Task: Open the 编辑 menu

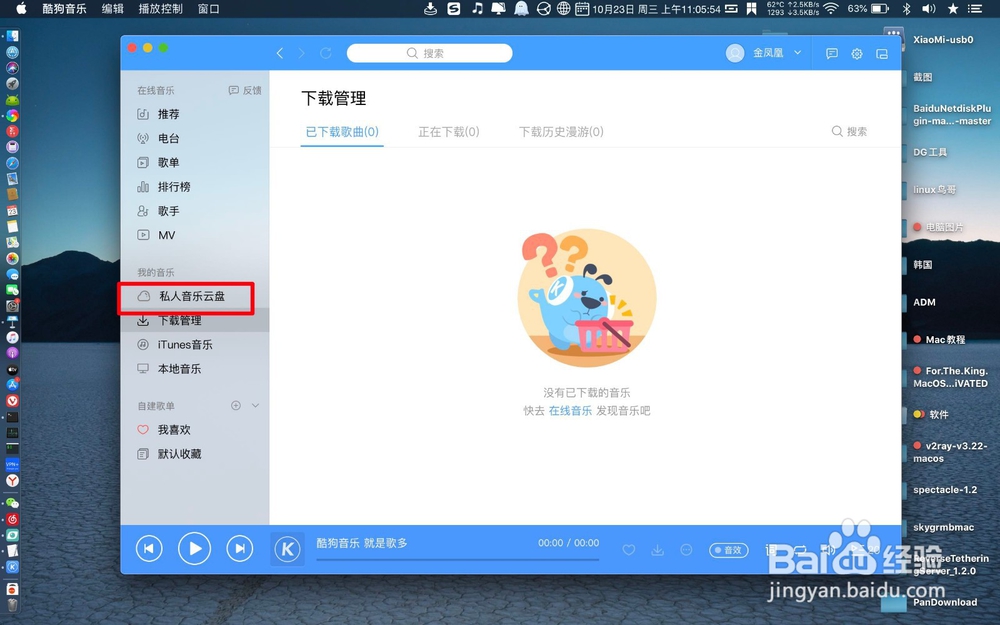Action: pos(113,9)
